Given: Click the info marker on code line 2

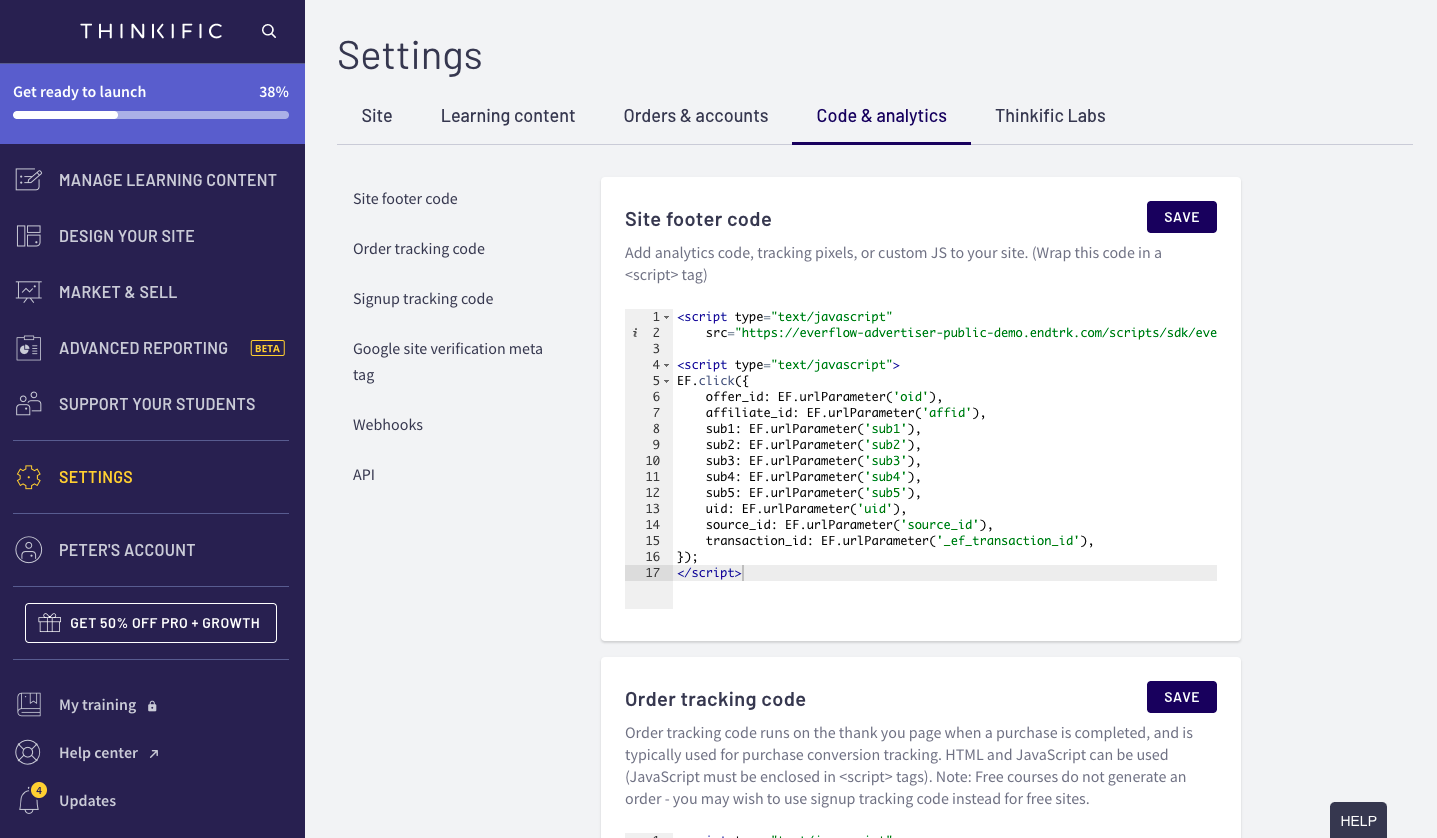Looking at the screenshot, I should click(635, 333).
